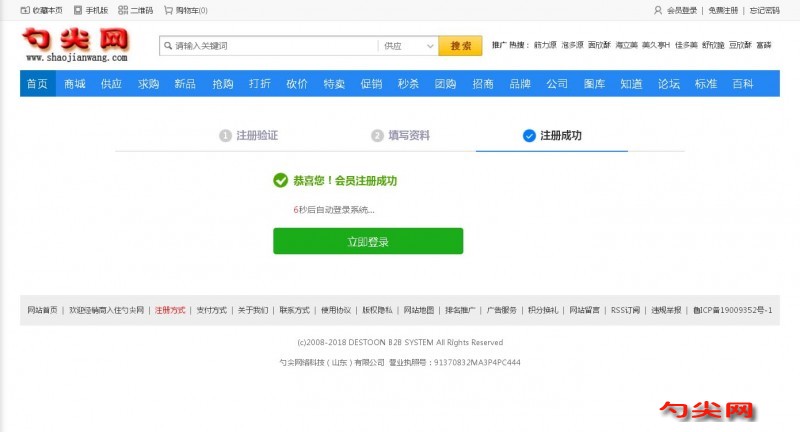Click the 免费注册 link at top
Image resolution: width=800 pixels, height=432 pixels.
pos(723,10)
